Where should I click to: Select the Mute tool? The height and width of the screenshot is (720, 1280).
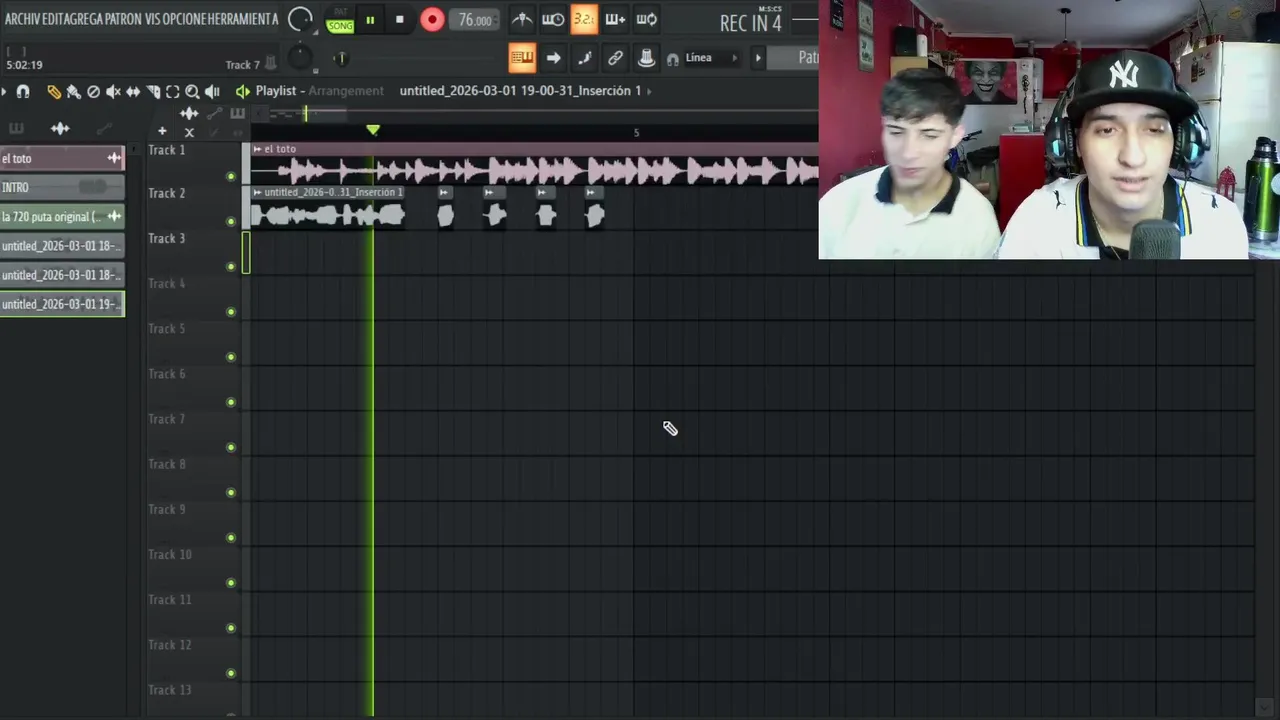113,92
